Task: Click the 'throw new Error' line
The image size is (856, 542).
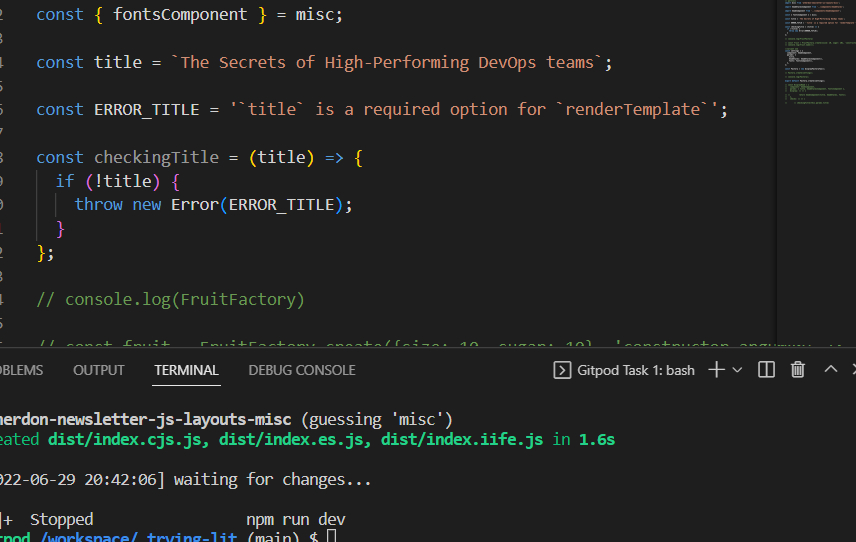Action: click(x=213, y=205)
